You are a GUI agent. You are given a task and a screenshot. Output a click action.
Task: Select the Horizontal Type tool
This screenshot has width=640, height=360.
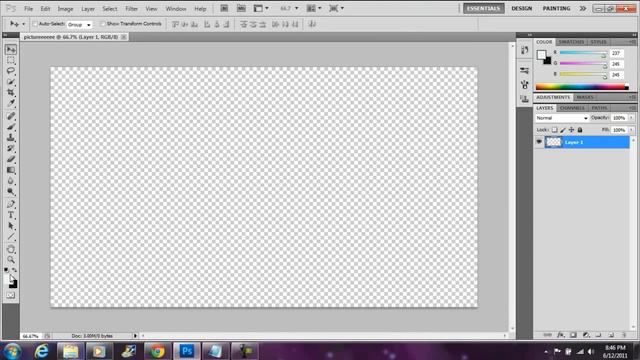[11, 215]
